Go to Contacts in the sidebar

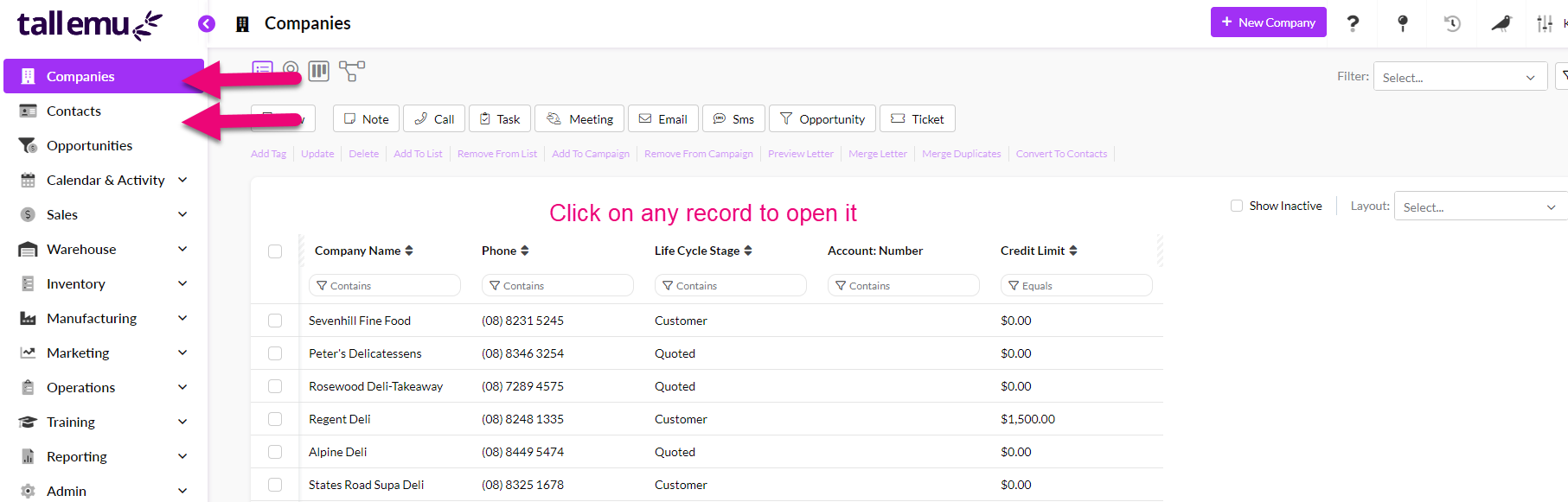click(74, 111)
